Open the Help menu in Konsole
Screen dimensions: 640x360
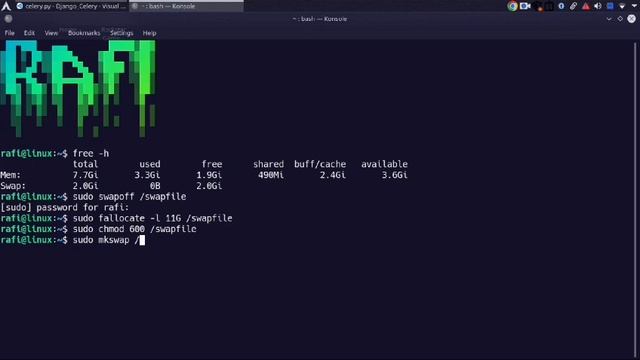point(149,33)
